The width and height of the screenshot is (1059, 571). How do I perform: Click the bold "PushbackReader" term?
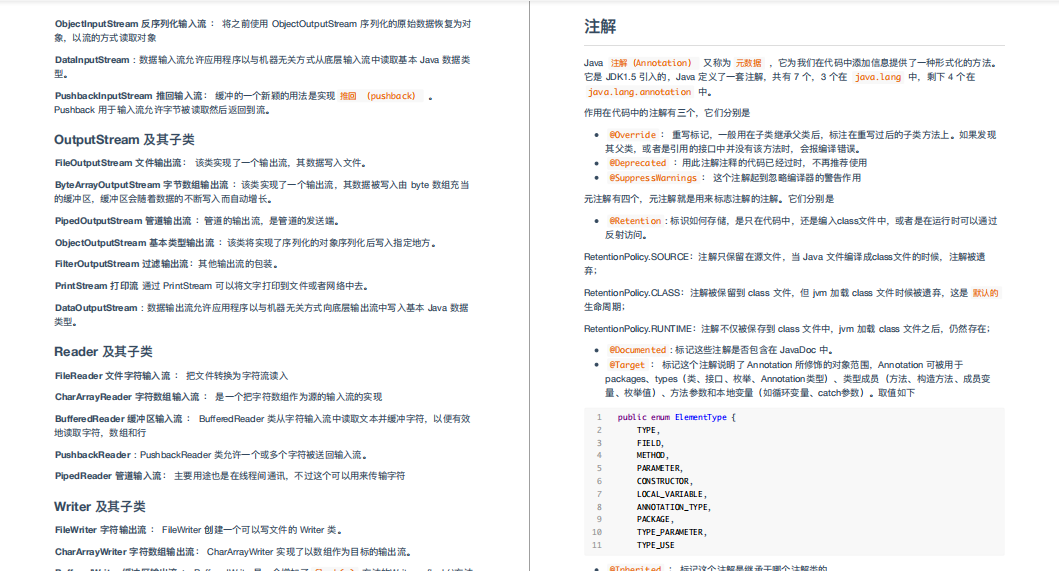(x=93, y=455)
